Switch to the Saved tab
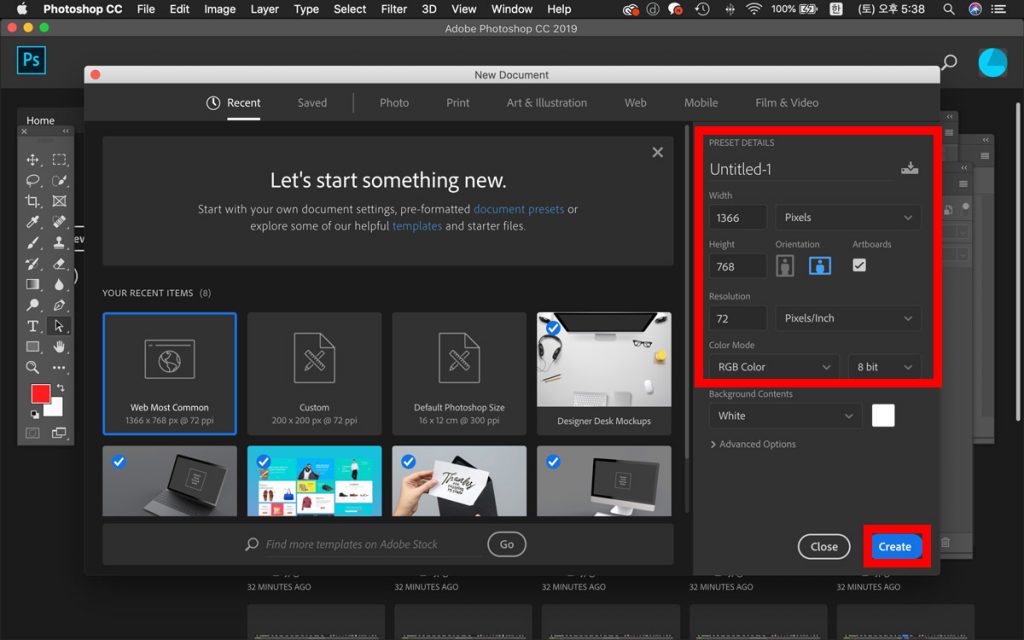This screenshot has width=1024, height=640. pyautogui.click(x=312, y=103)
